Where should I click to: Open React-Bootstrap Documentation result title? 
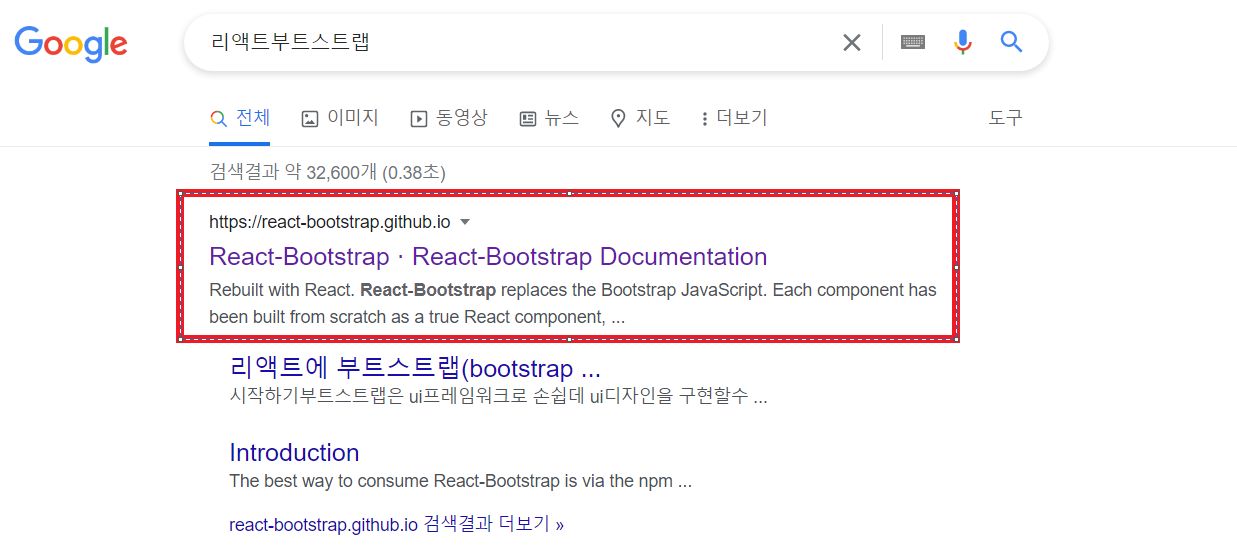[488, 257]
